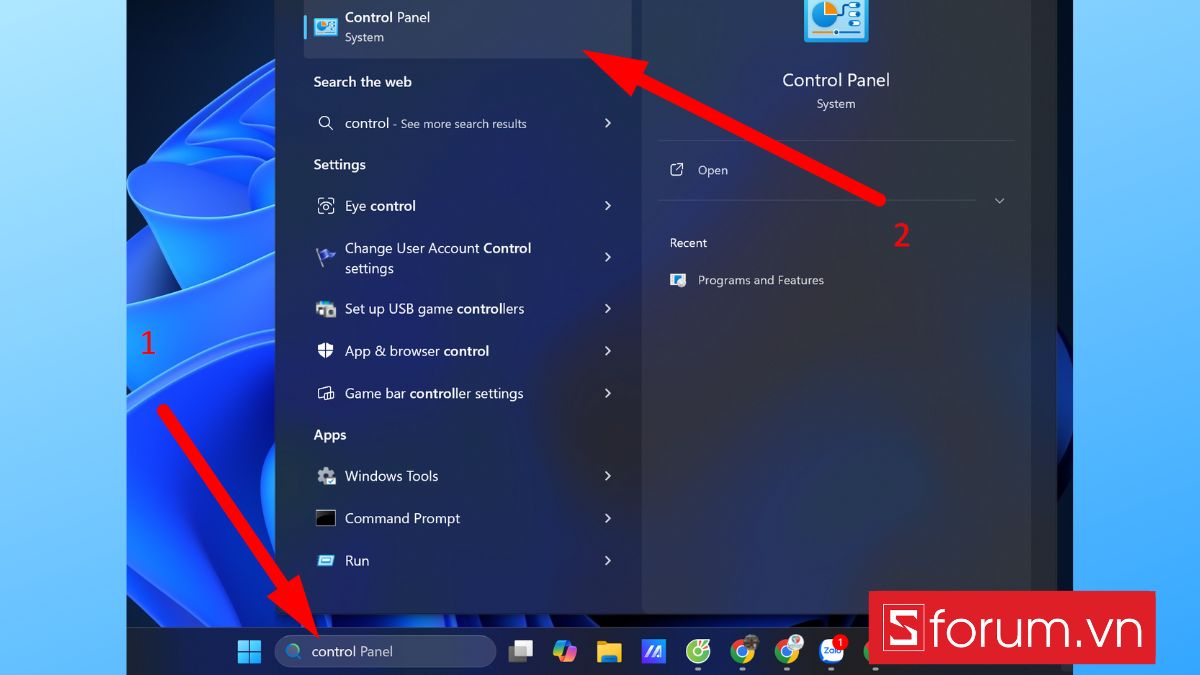Image resolution: width=1200 pixels, height=675 pixels.
Task: Expand more actions chevron in preview pane
Action: [999, 201]
